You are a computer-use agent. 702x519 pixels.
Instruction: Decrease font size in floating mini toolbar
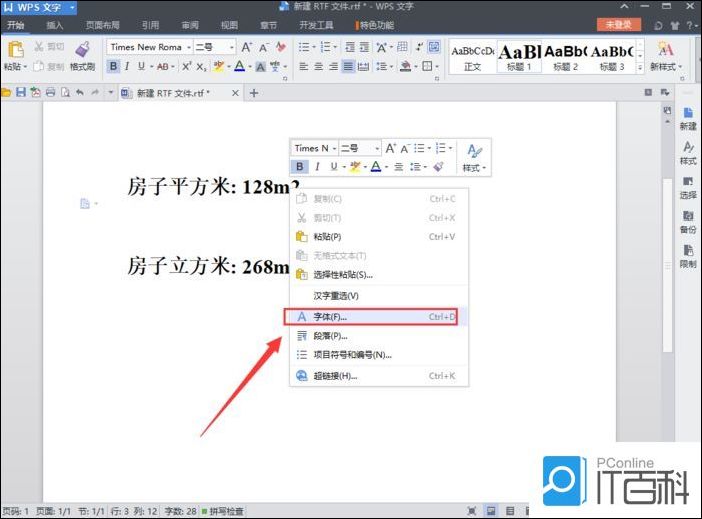(405, 148)
